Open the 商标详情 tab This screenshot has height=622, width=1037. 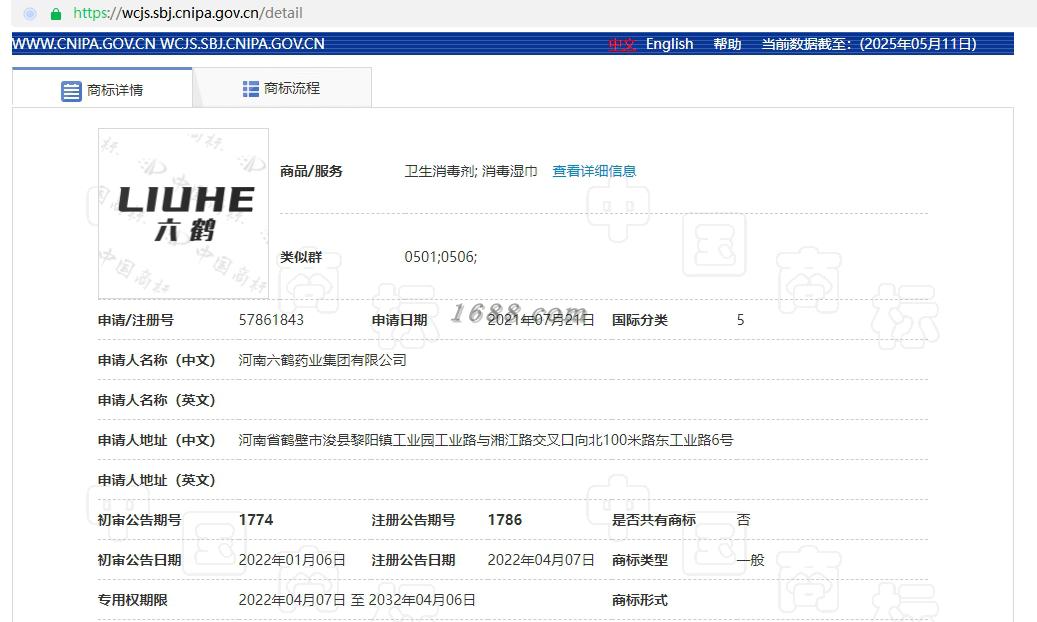tap(103, 88)
